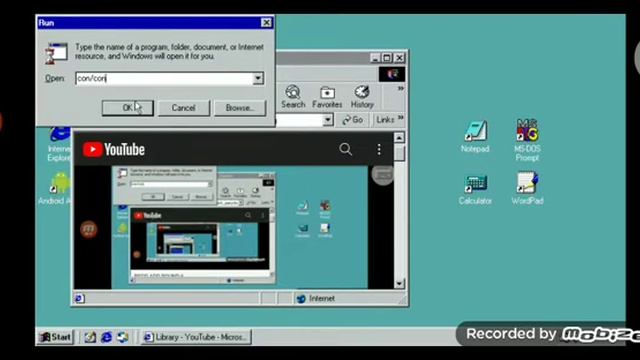
Task: Maximize the Internet Explorer window
Action: coord(387,58)
